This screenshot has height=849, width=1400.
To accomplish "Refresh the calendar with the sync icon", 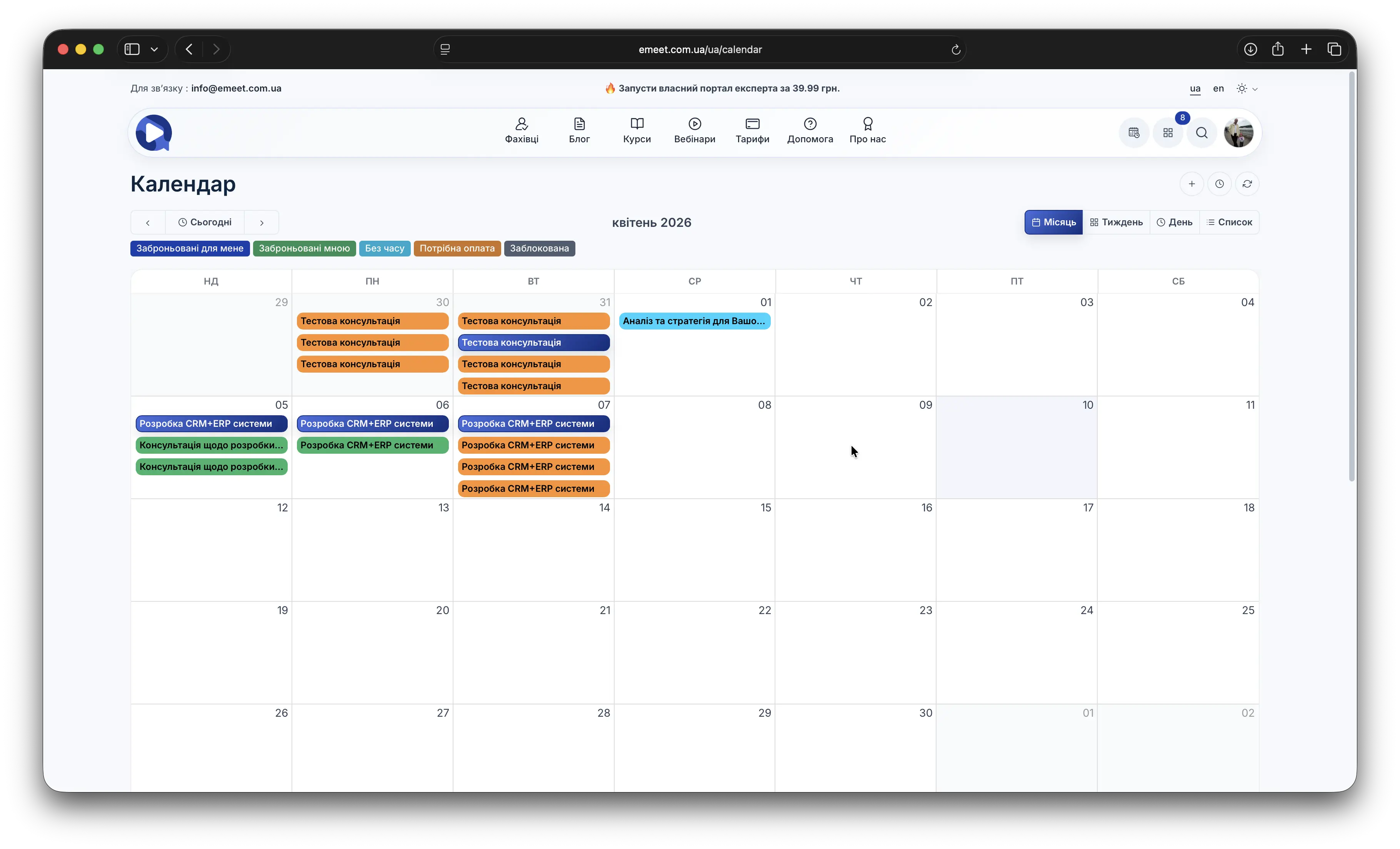I will [x=1247, y=184].
